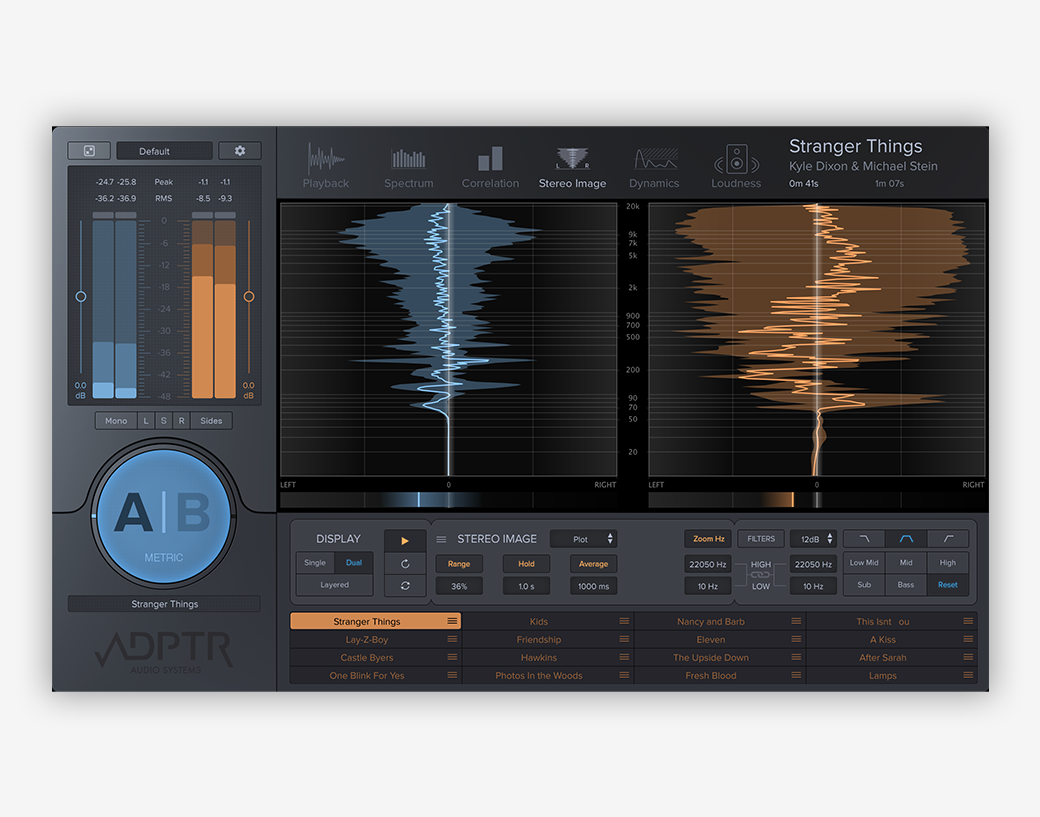Viewport: 1040px width, 817px height.
Task: Select the Mid filter band
Action: tap(906, 562)
